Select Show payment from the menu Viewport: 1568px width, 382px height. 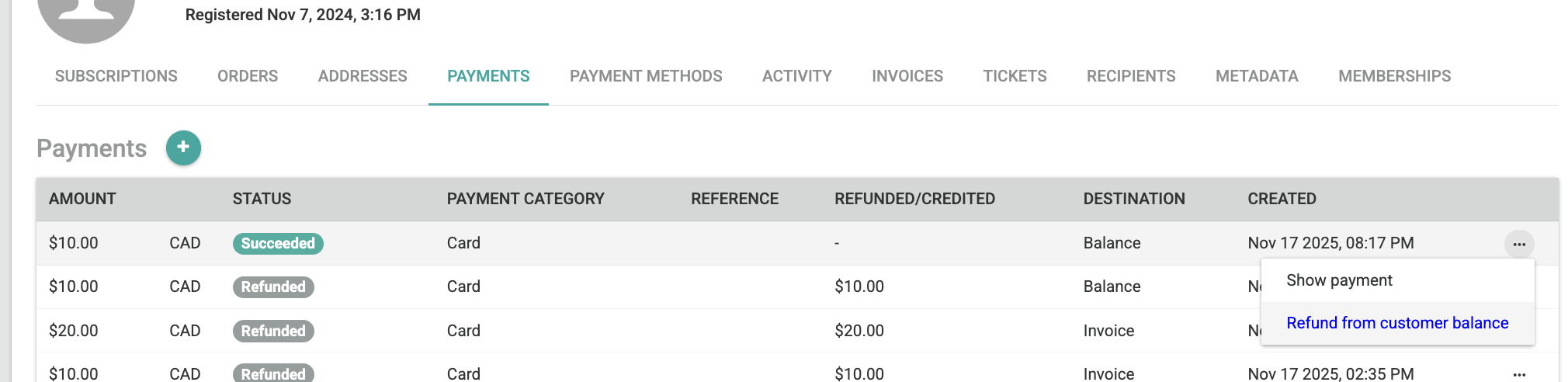tap(1338, 280)
